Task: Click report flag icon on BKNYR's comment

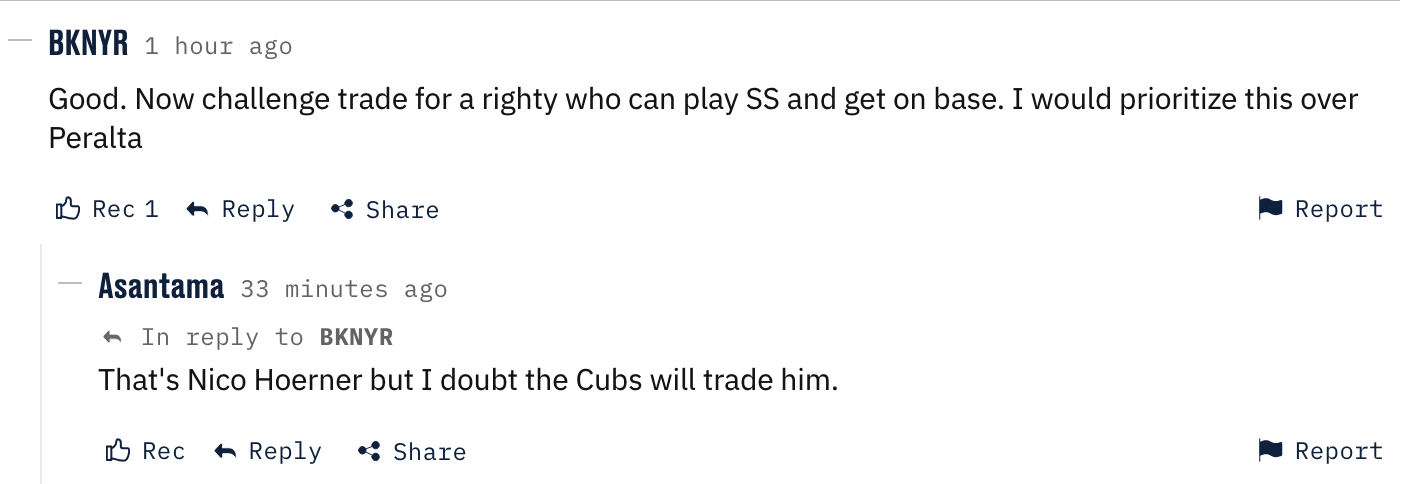Action: click(x=1270, y=209)
